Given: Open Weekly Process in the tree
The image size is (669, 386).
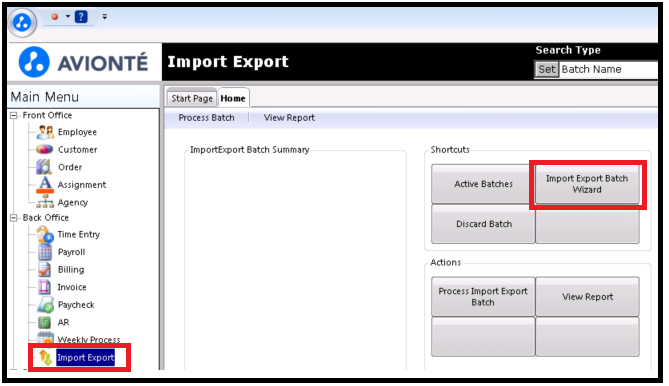Looking at the screenshot, I should pyautogui.click(x=89, y=339).
